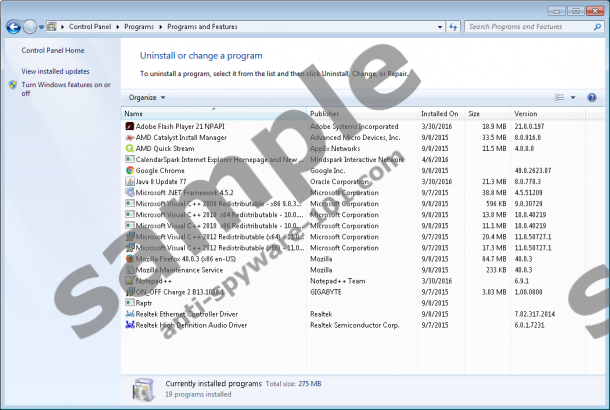This screenshot has height=410, width=610.
Task: Select the Adobe Flash Player 21 NPAPI icon
Action: [x=129, y=127]
